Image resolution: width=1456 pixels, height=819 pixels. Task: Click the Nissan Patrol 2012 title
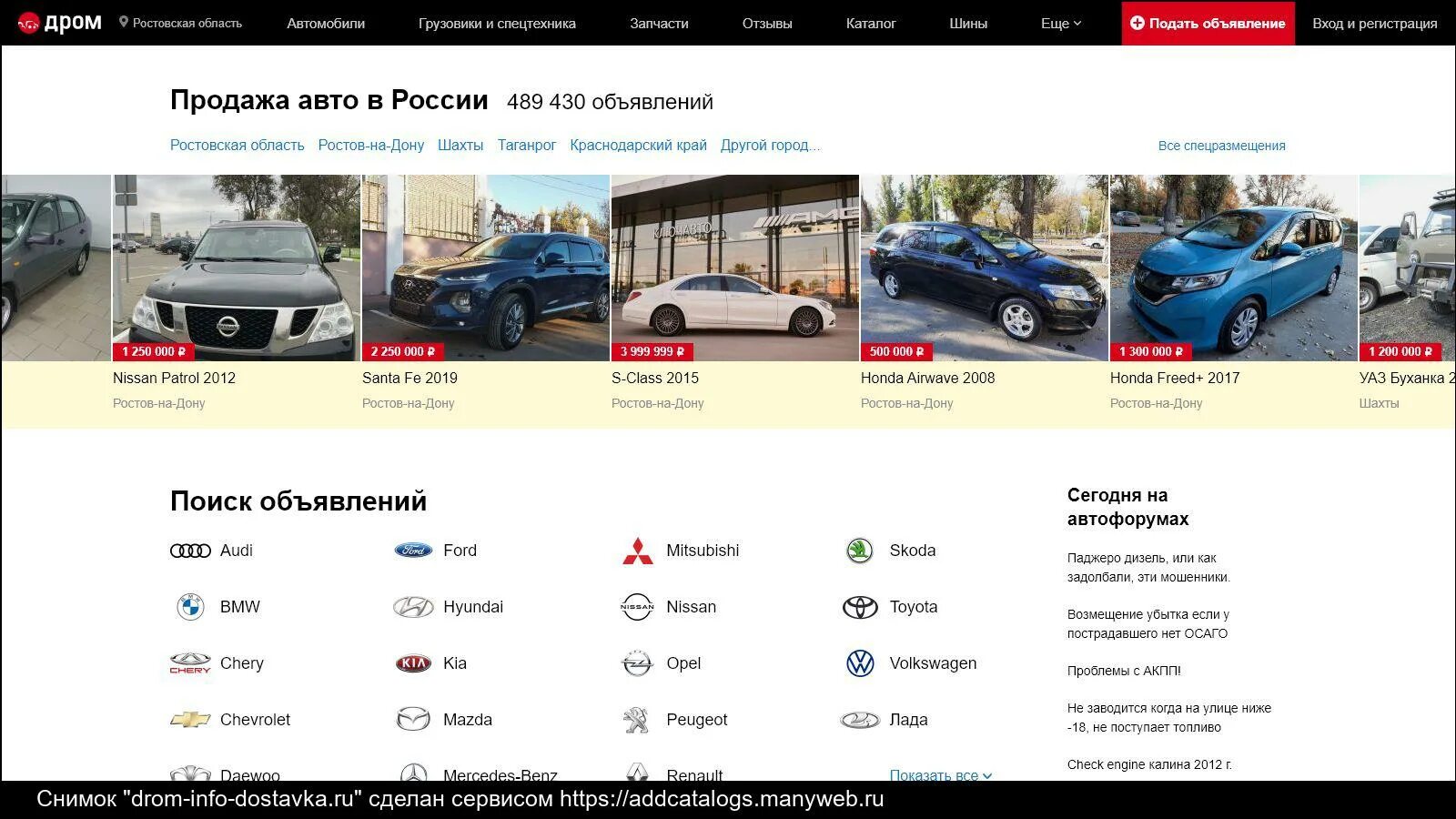[174, 378]
